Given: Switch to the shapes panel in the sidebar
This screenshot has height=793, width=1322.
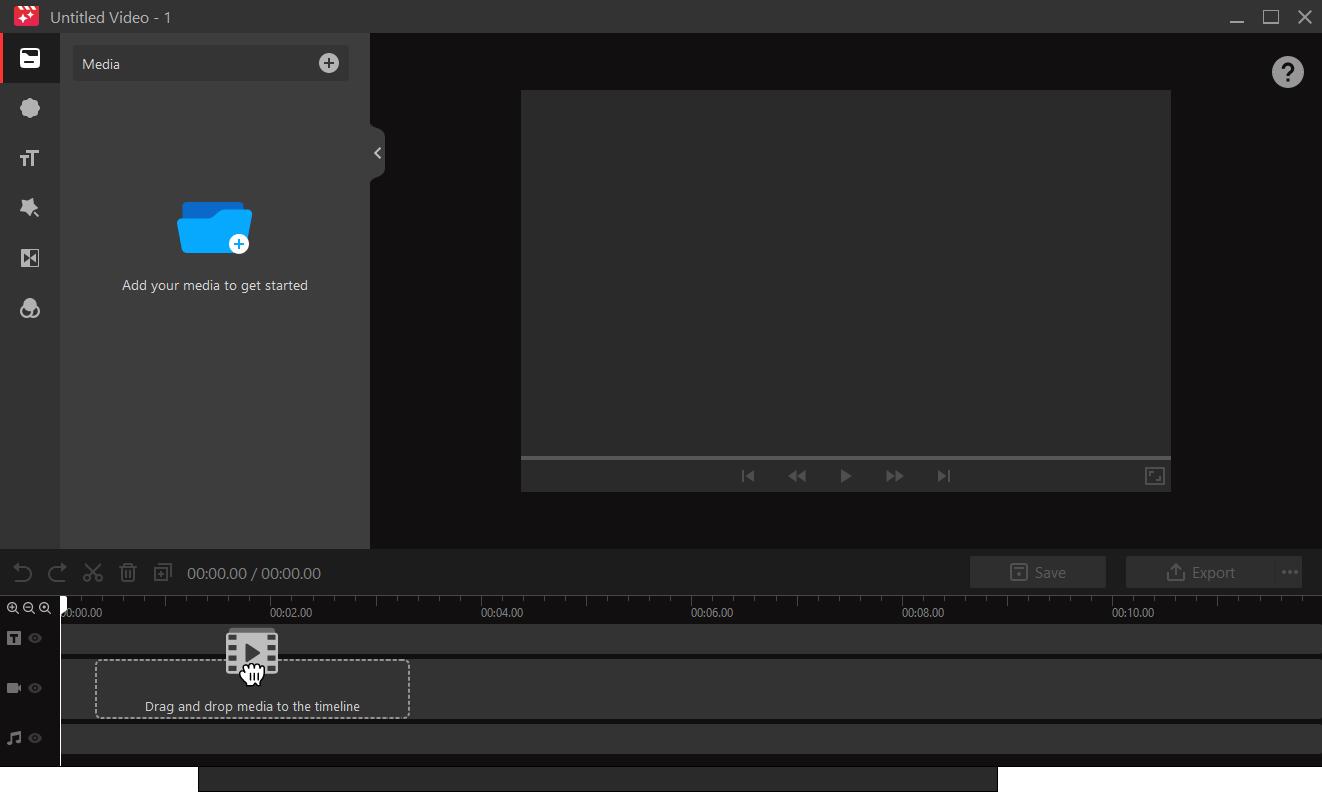Looking at the screenshot, I should (30, 108).
